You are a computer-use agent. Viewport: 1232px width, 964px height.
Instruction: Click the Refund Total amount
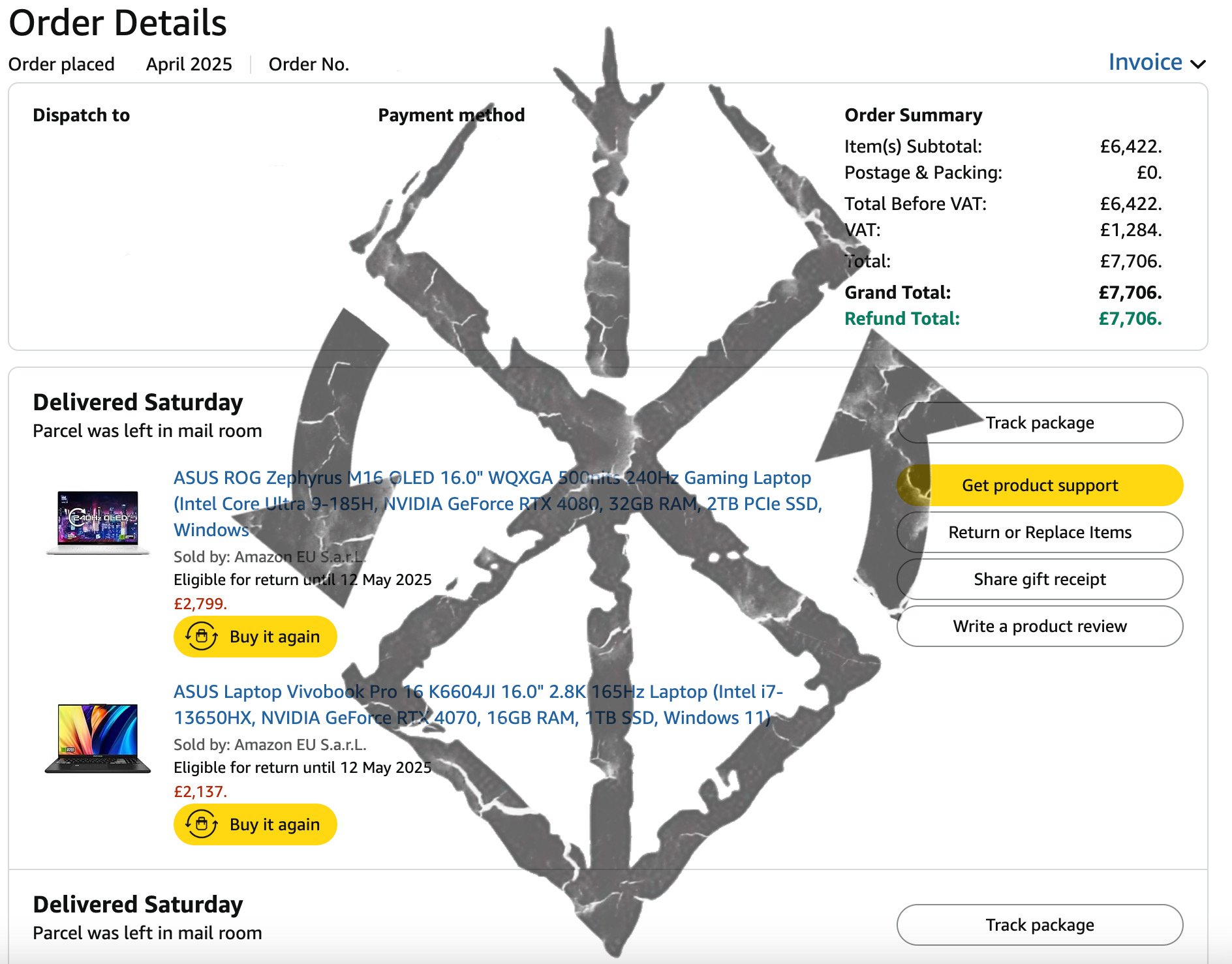[1130, 318]
